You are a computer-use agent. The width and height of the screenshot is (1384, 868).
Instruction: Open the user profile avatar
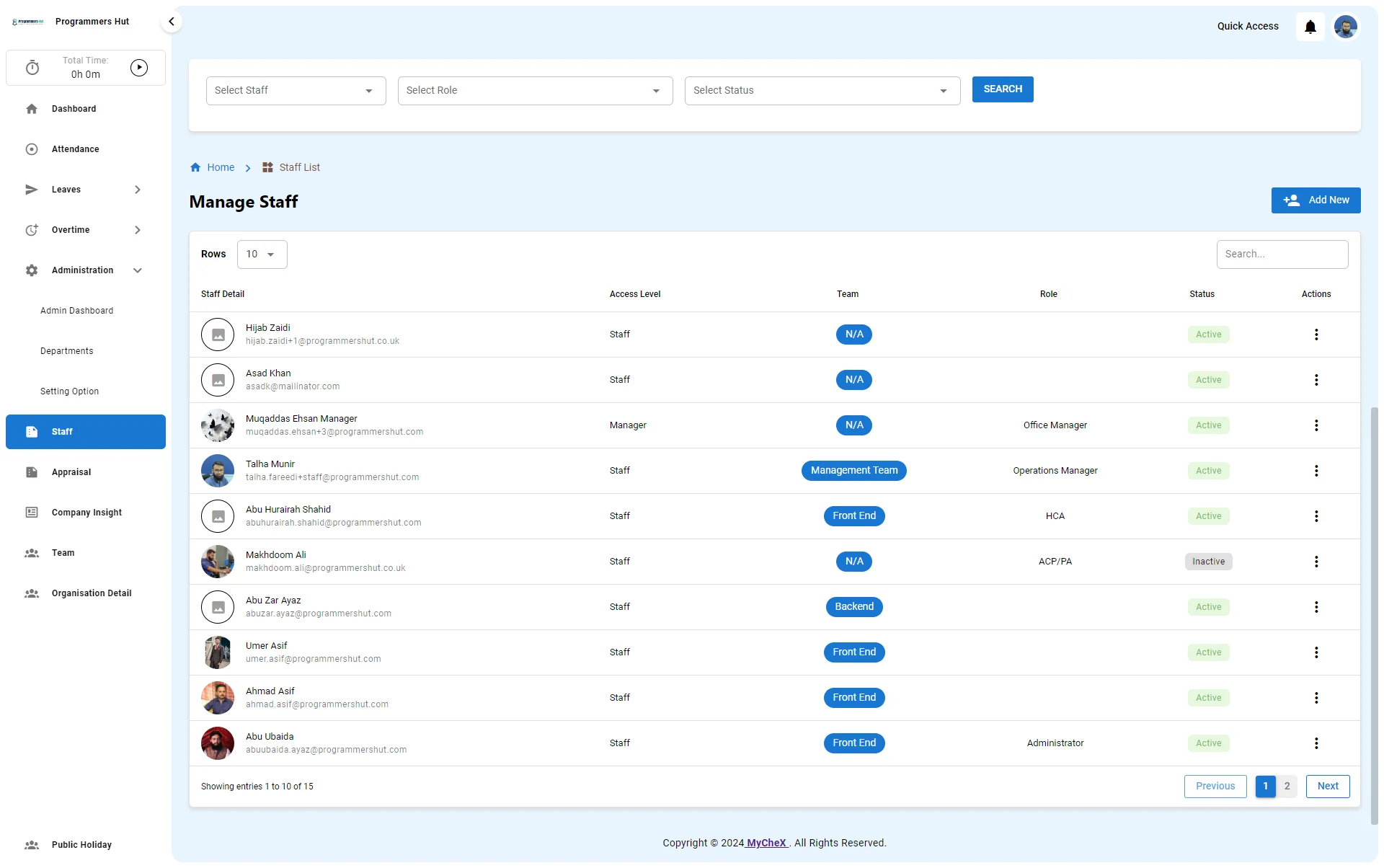tap(1345, 27)
